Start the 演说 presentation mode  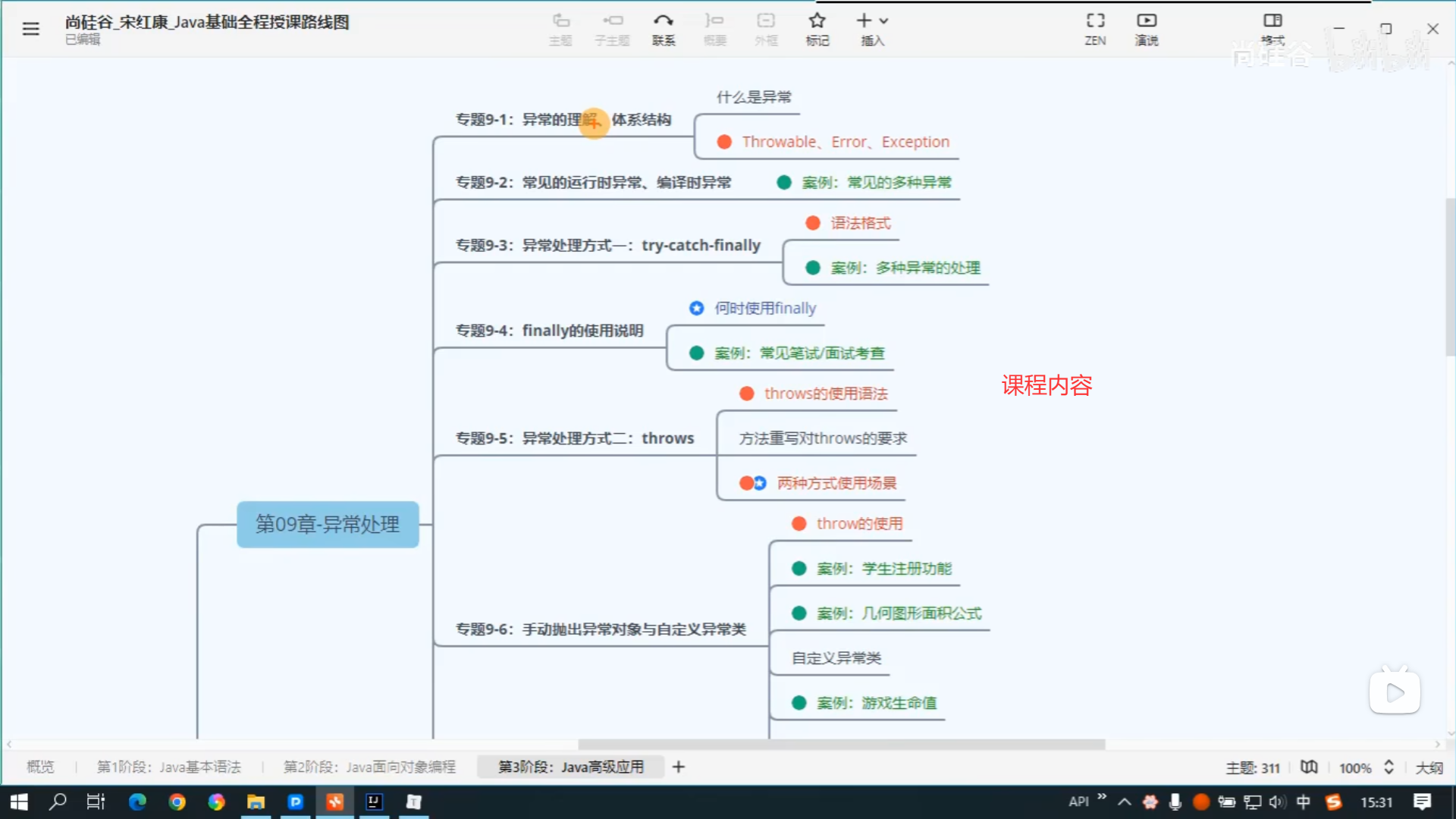tap(1146, 28)
